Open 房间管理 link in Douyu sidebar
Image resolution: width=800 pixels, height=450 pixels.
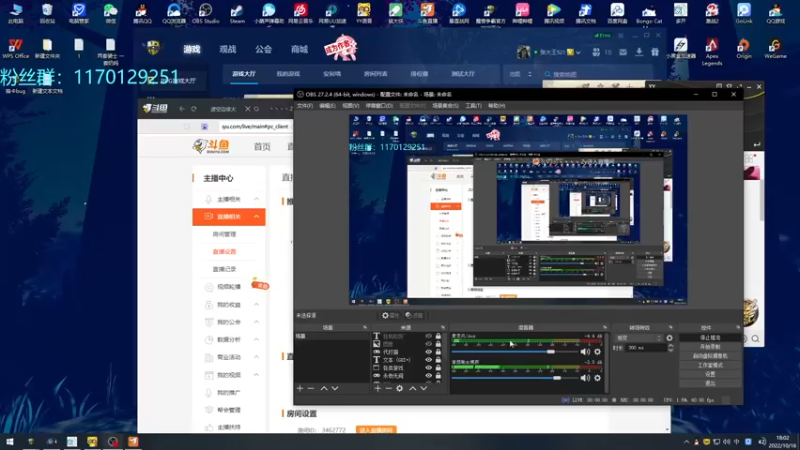(x=224, y=234)
